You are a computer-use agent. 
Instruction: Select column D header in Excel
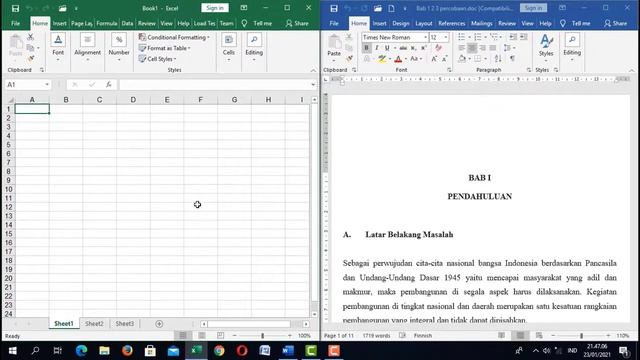[x=133, y=100]
